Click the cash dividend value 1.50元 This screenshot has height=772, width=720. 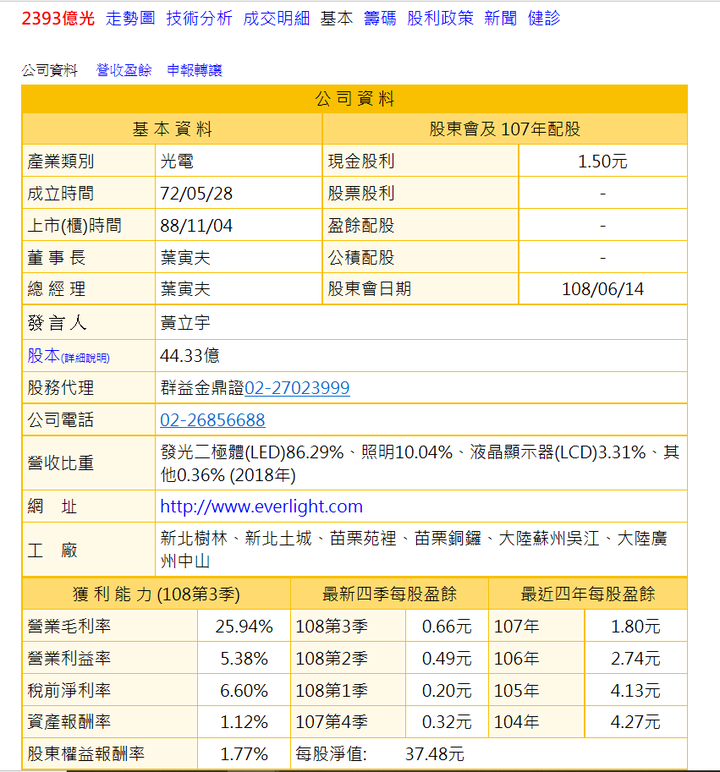coord(602,161)
